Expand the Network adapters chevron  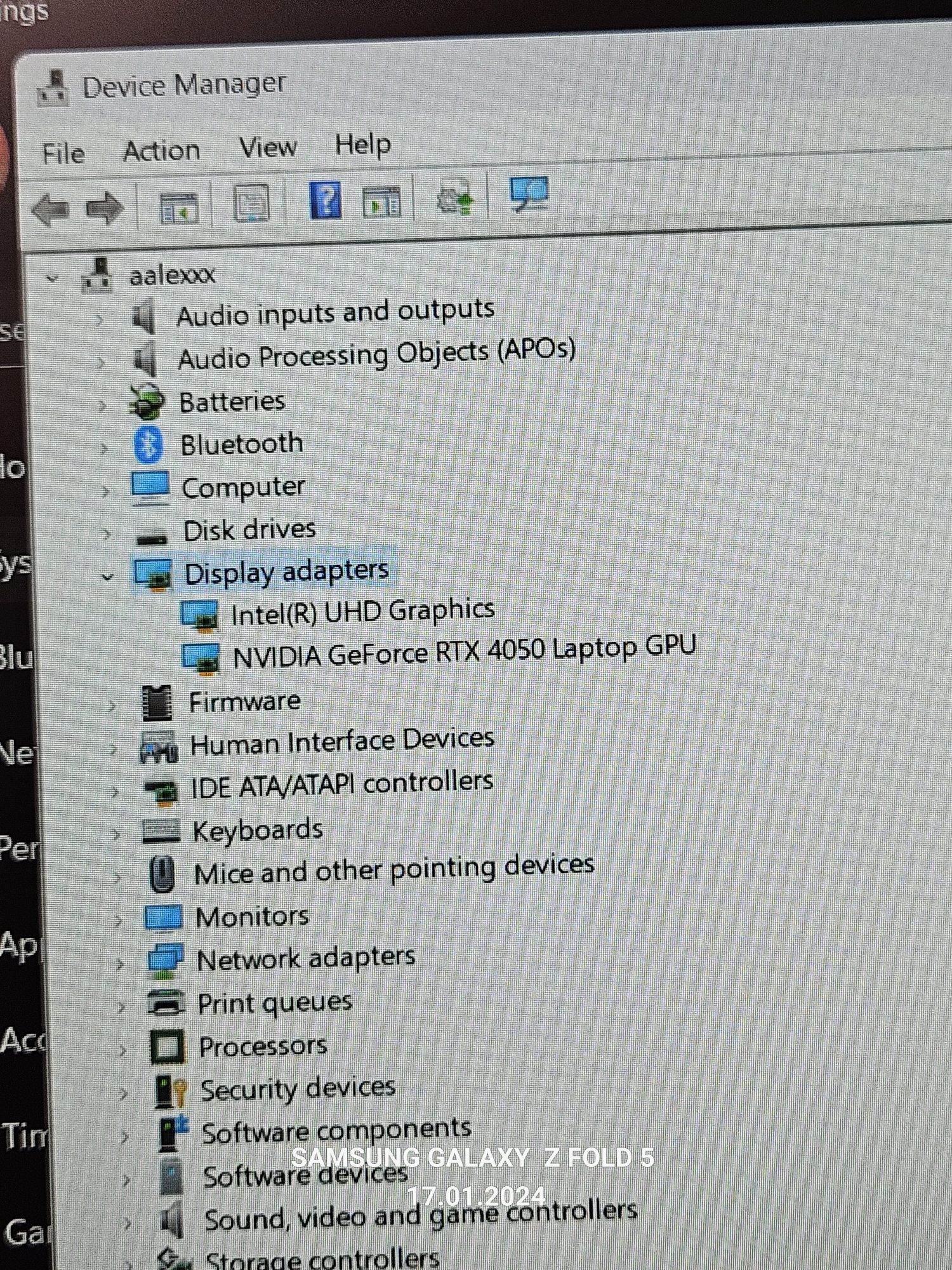[x=120, y=963]
